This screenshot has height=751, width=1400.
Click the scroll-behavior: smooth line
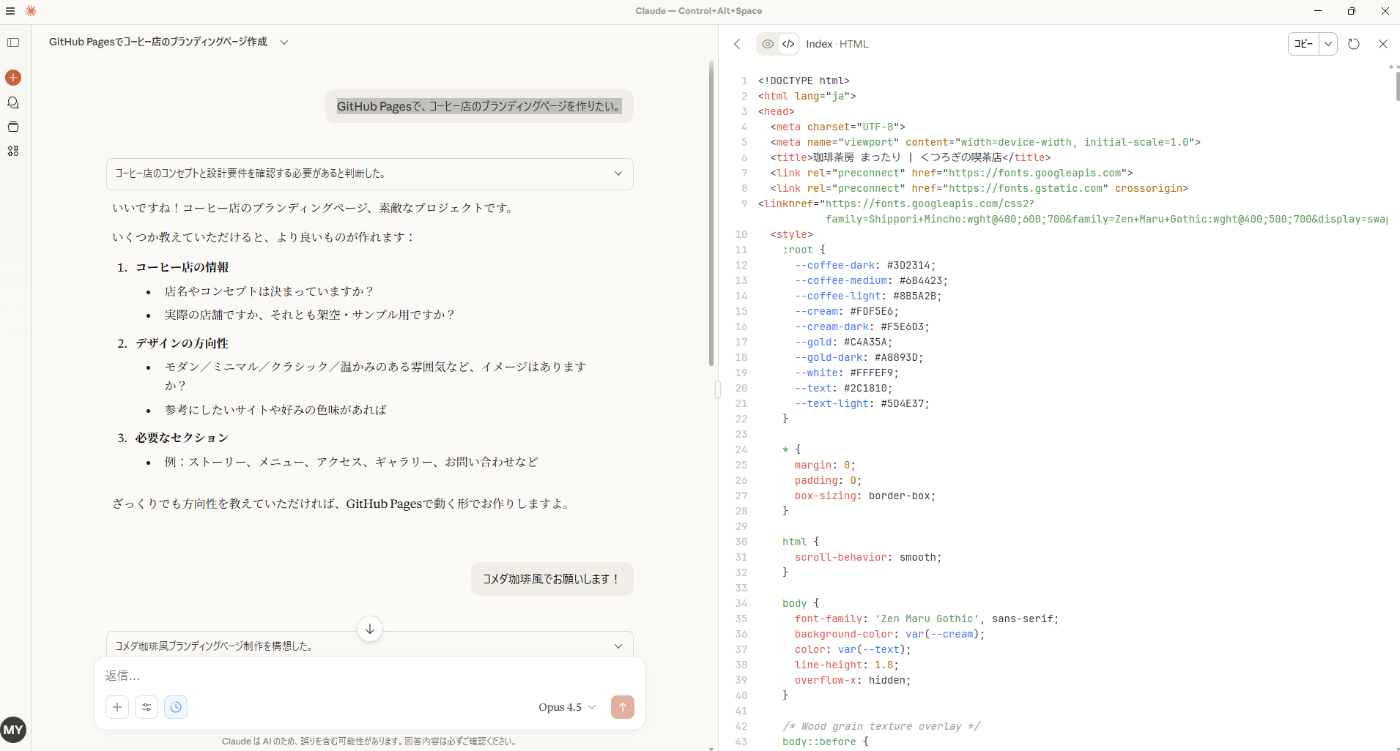click(x=868, y=557)
